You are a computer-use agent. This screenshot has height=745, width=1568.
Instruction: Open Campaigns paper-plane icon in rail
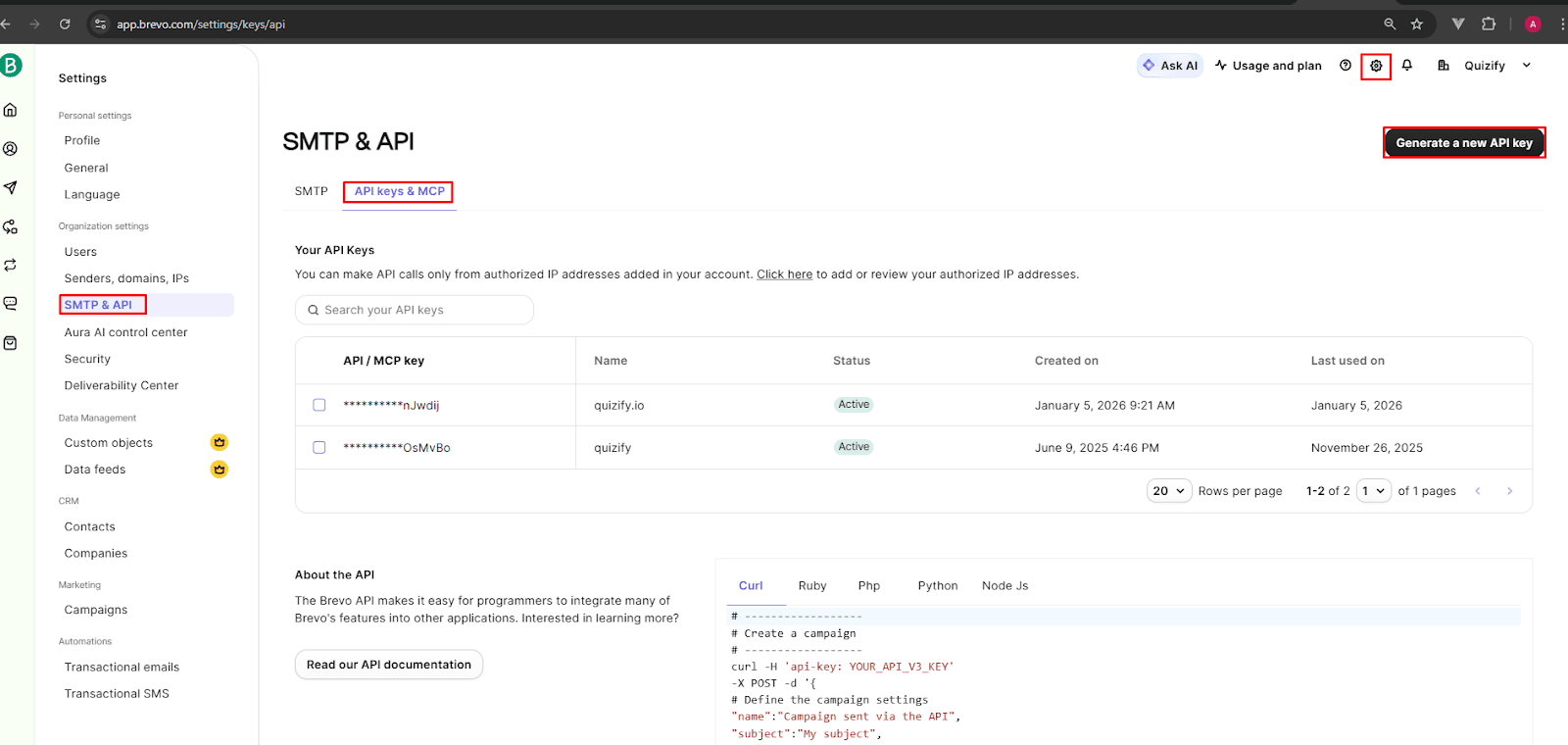[x=11, y=187]
